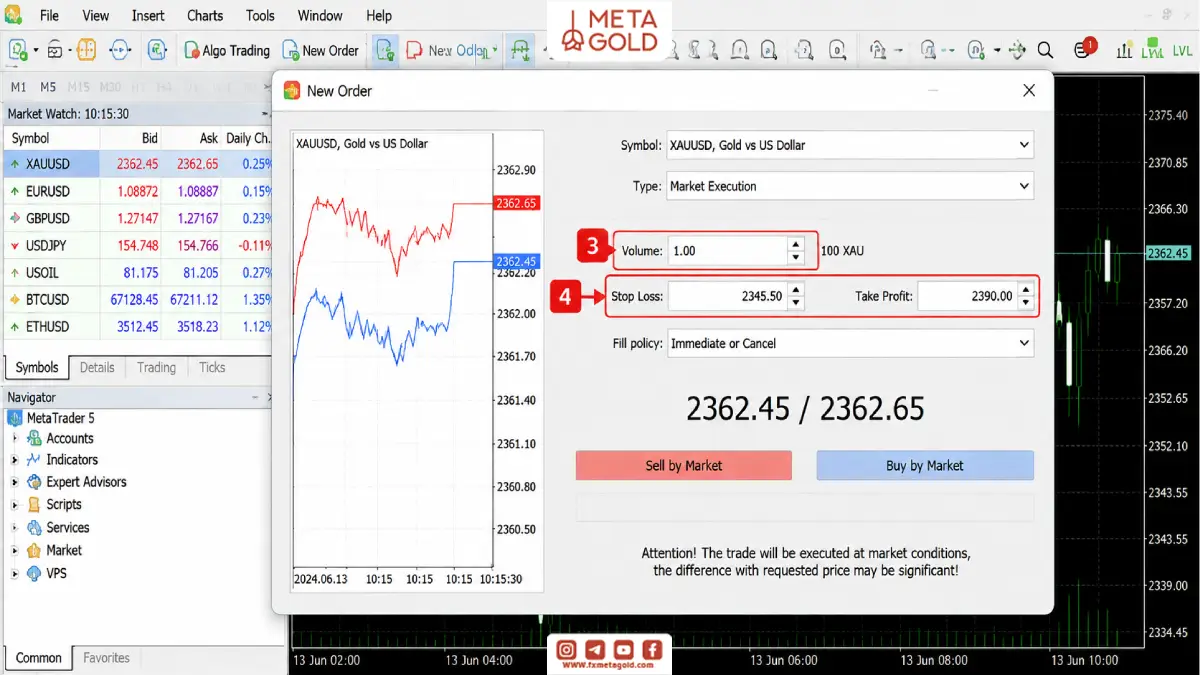Open the View menu

click(x=96, y=16)
